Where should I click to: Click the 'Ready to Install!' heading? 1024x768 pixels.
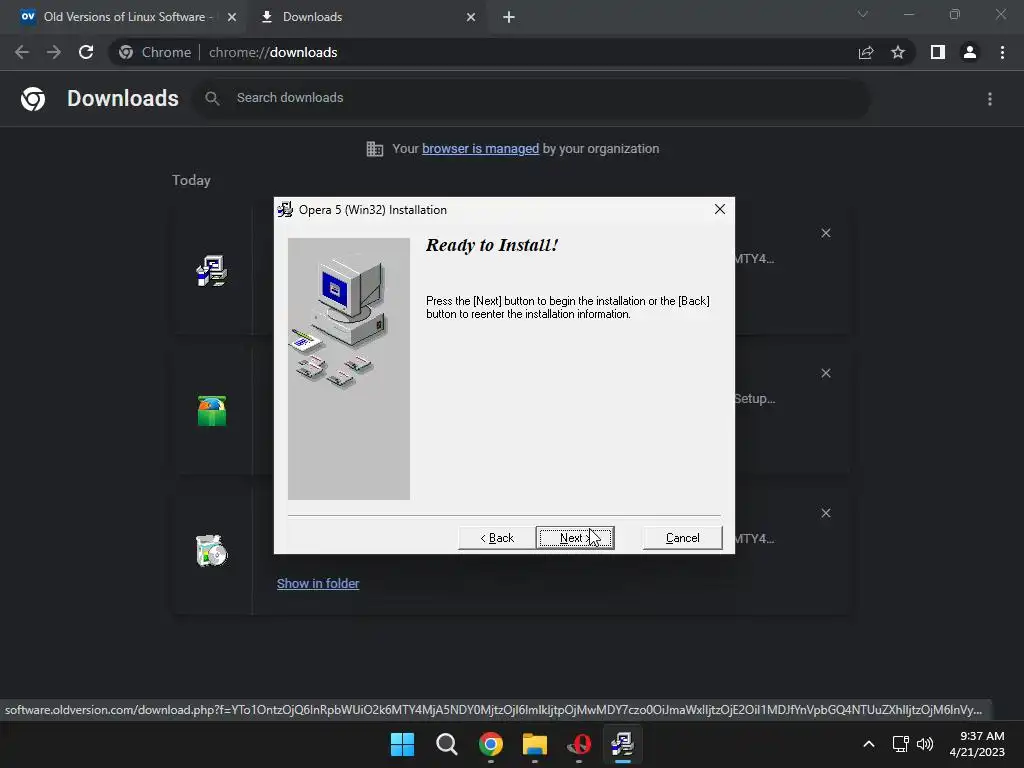492,246
